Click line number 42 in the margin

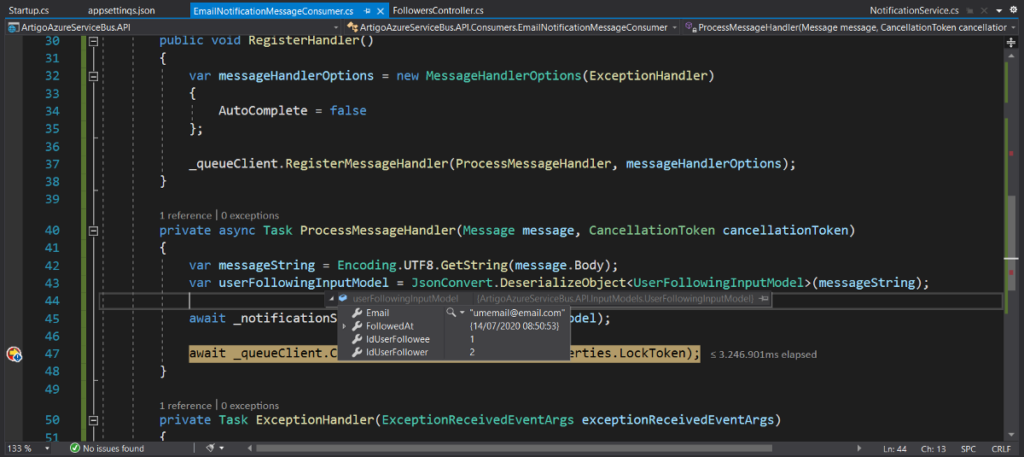(x=50, y=266)
